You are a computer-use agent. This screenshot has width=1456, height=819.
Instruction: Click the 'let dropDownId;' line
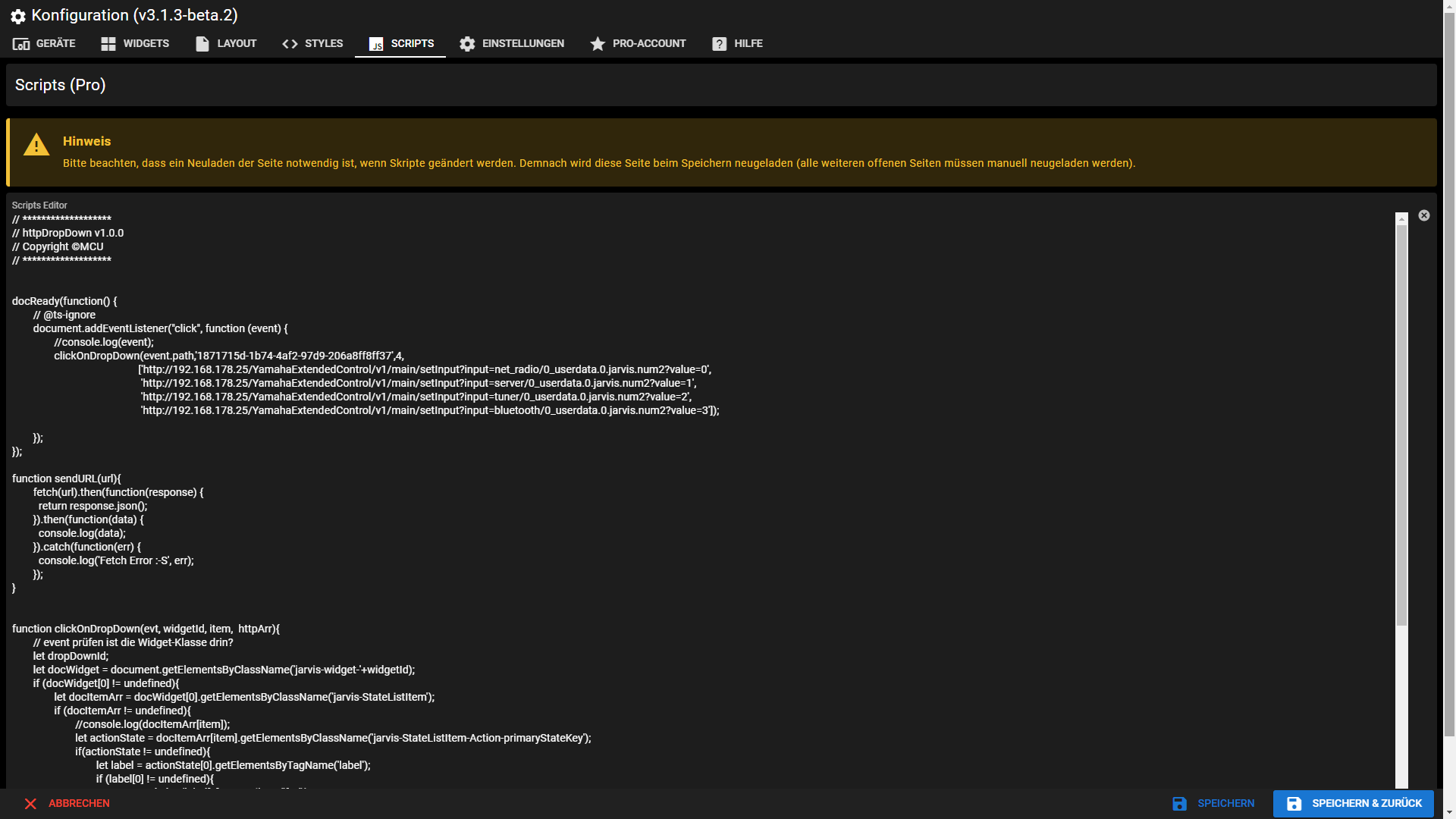(x=71, y=656)
